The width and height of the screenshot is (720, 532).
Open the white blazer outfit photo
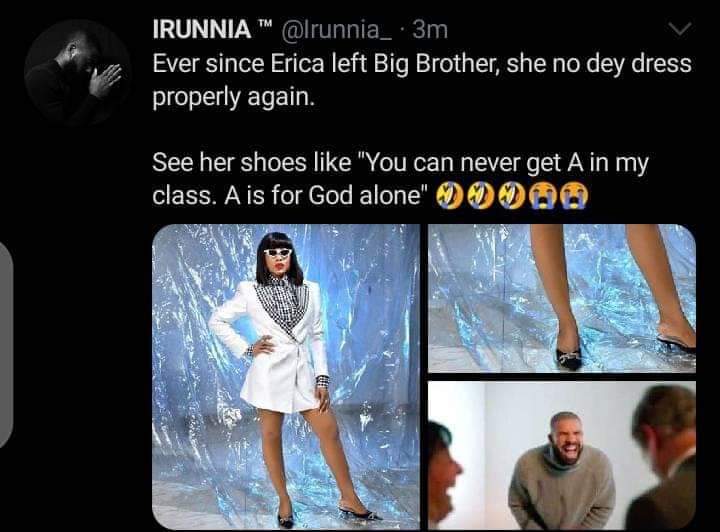[x=286, y=376]
